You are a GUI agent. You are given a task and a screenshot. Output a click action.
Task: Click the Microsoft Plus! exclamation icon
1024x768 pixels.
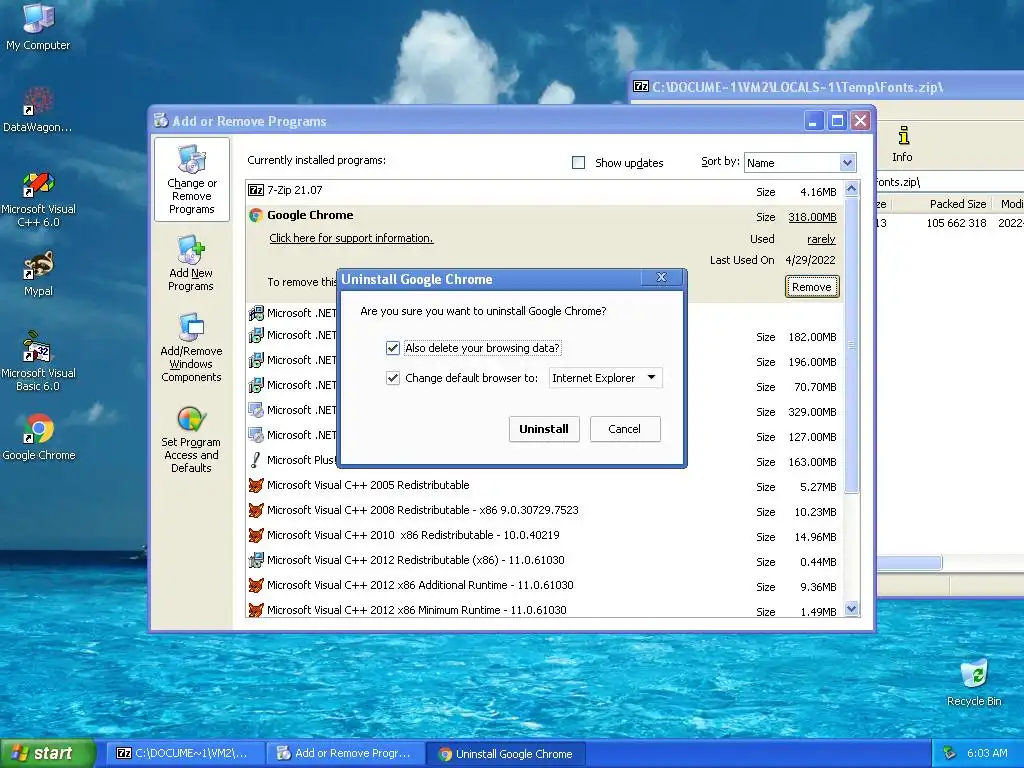255,460
